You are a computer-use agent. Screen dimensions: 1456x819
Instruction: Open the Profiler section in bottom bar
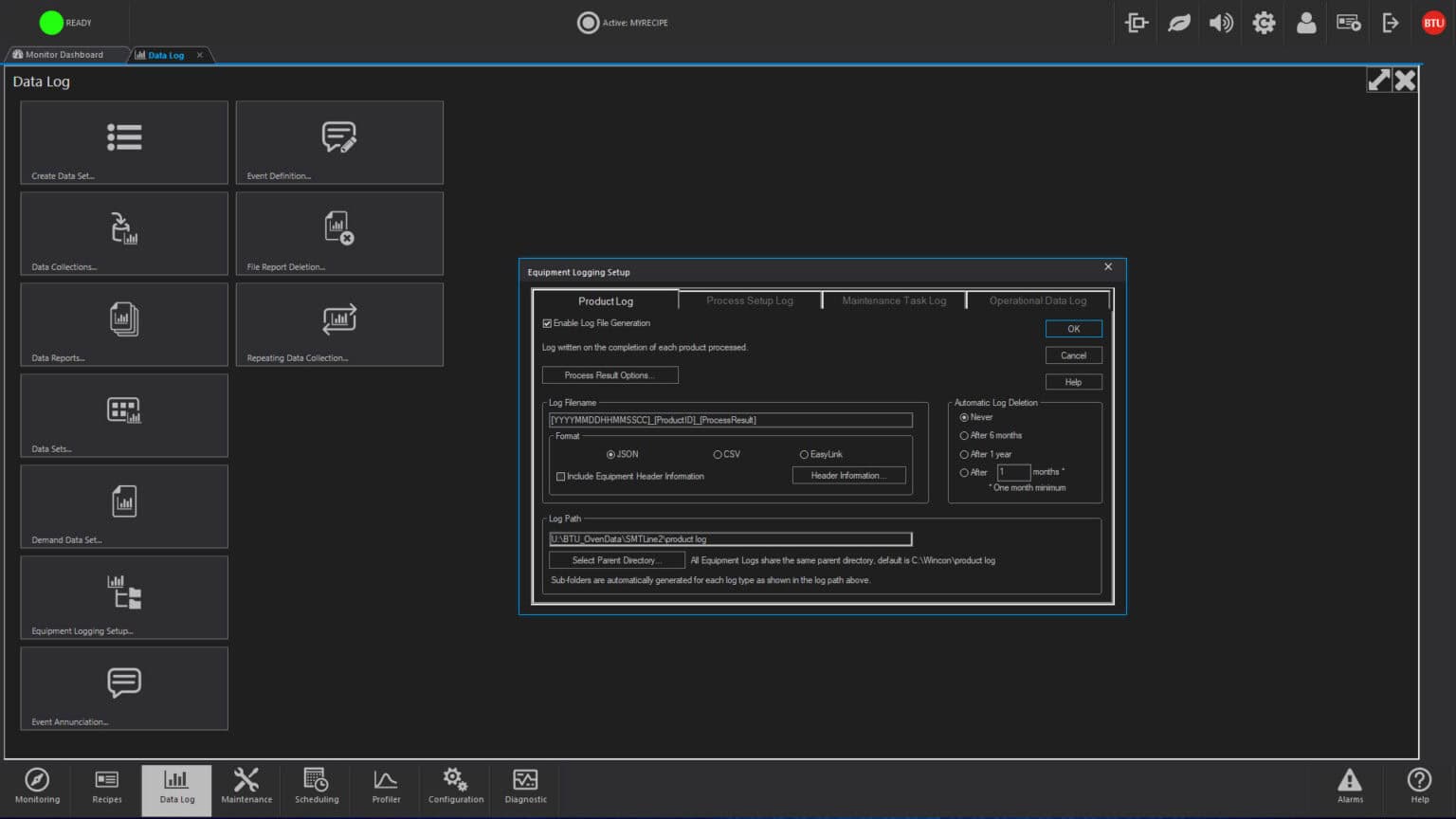(x=386, y=787)
